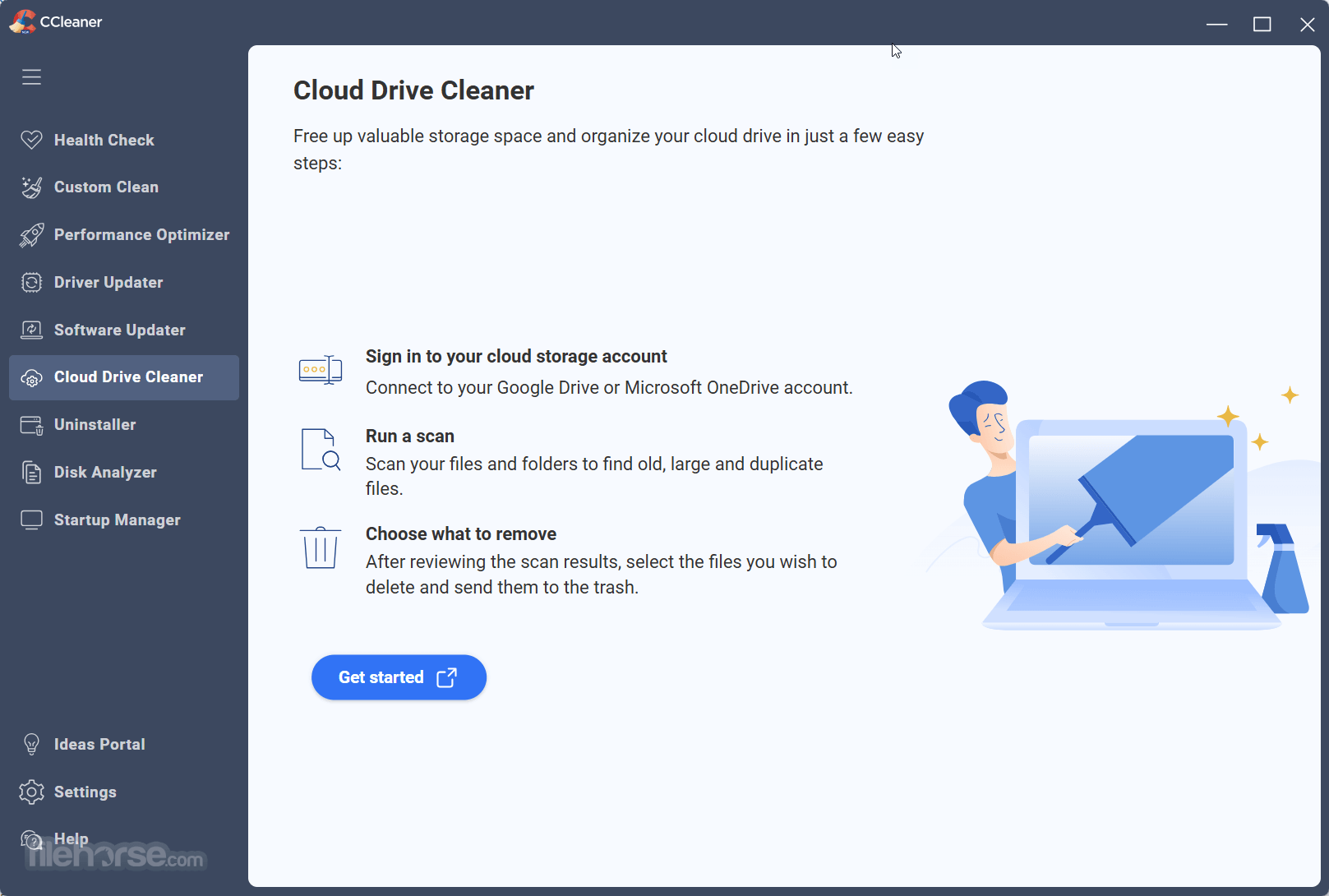Click the sign-in password device icon
1329x896 pixels.
click(321, 370)
